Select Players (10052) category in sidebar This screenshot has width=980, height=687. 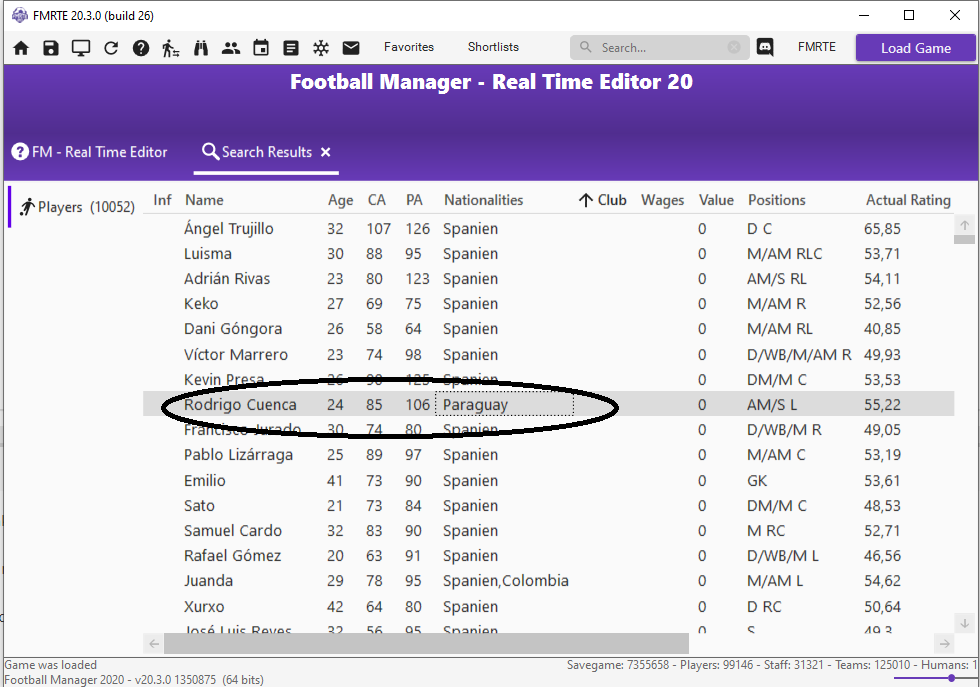pyautogui.click(x=77, y=207)
